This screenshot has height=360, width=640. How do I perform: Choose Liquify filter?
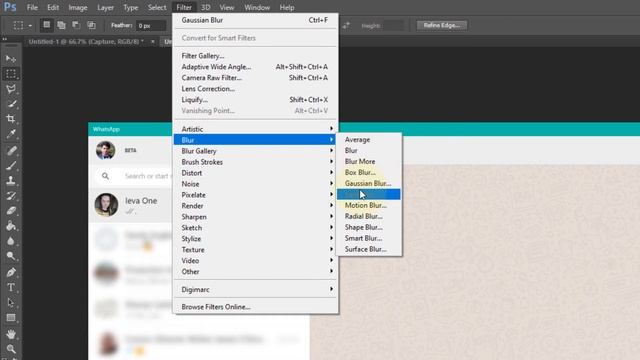[x=256, y=100]
